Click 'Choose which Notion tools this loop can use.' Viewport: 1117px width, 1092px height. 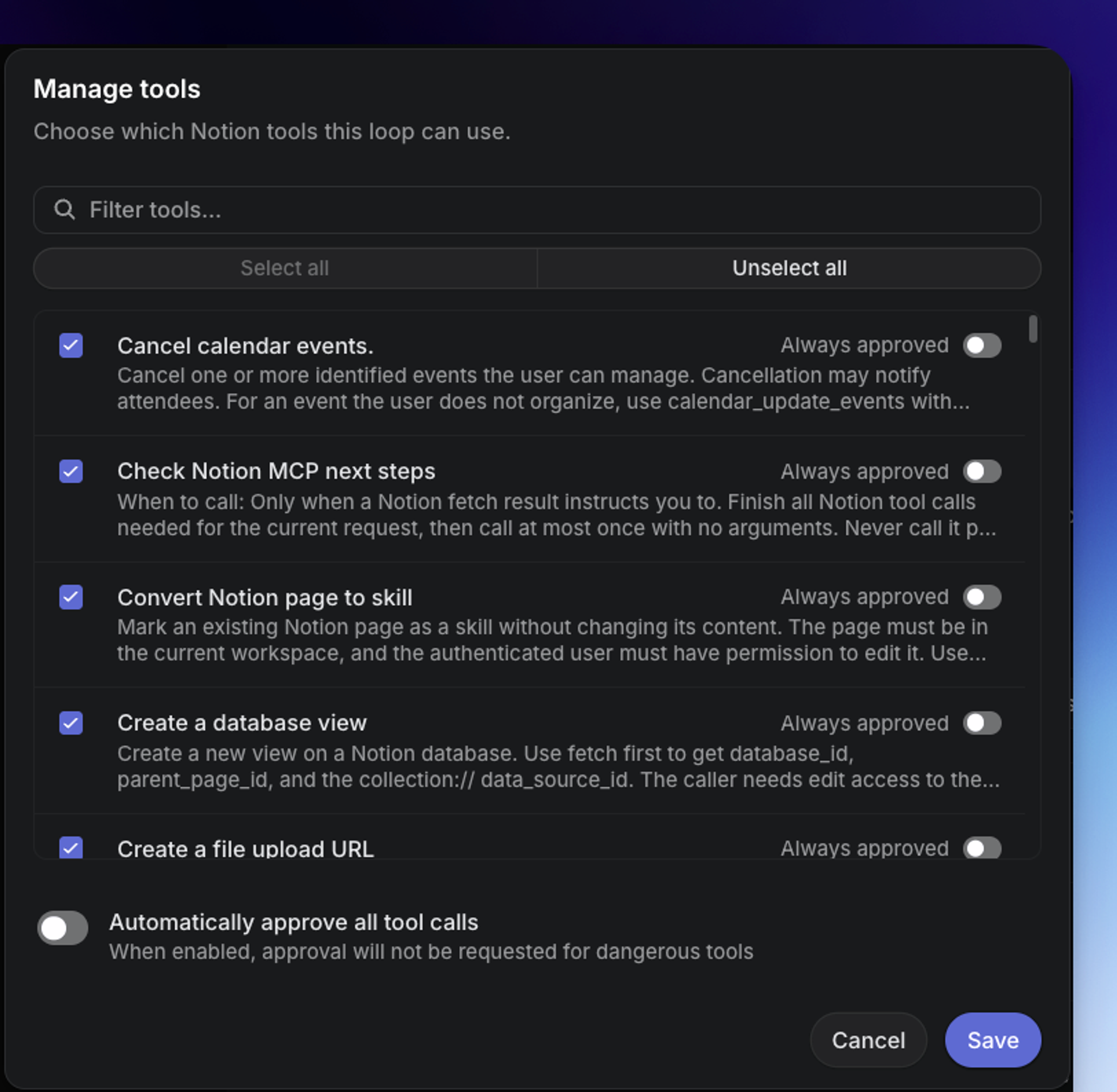272,132
